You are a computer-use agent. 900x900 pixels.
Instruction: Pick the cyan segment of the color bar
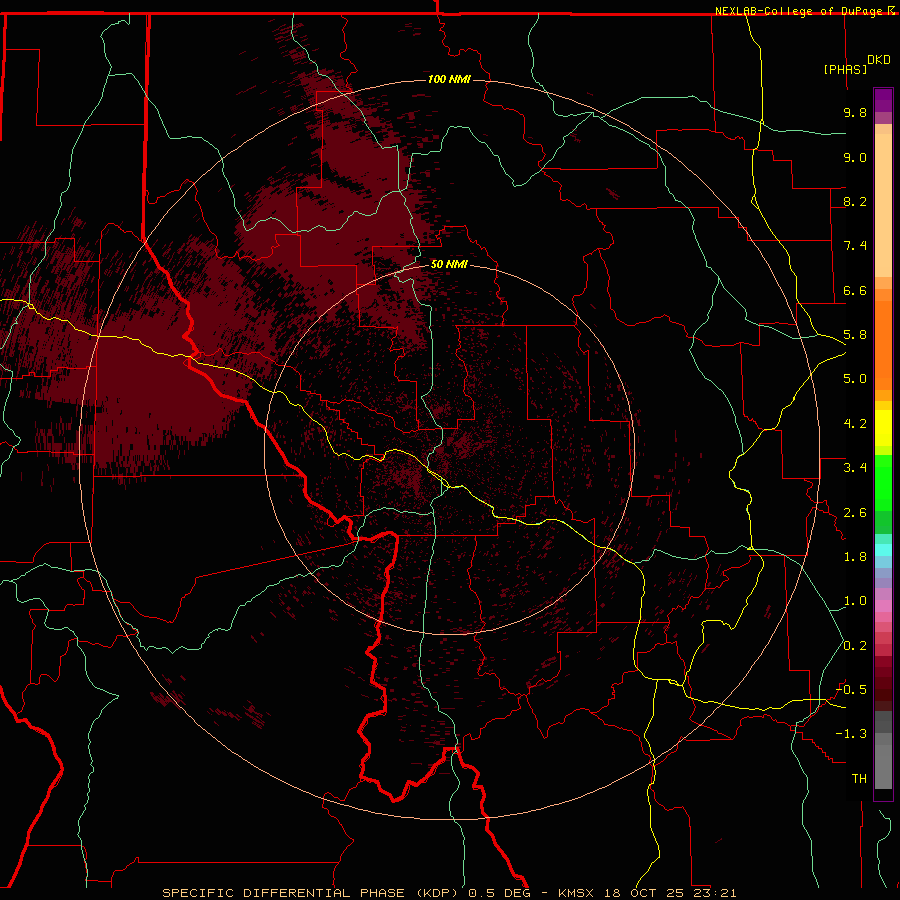[x=883, y=550]
